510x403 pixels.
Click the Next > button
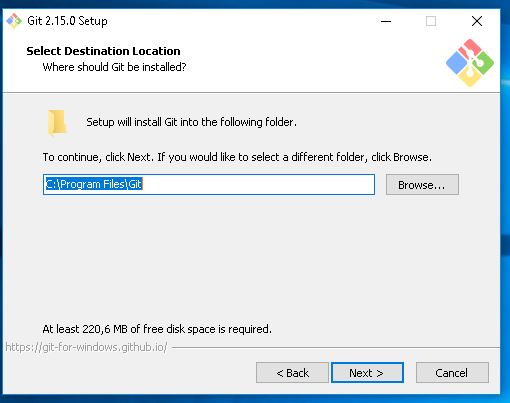367,373
